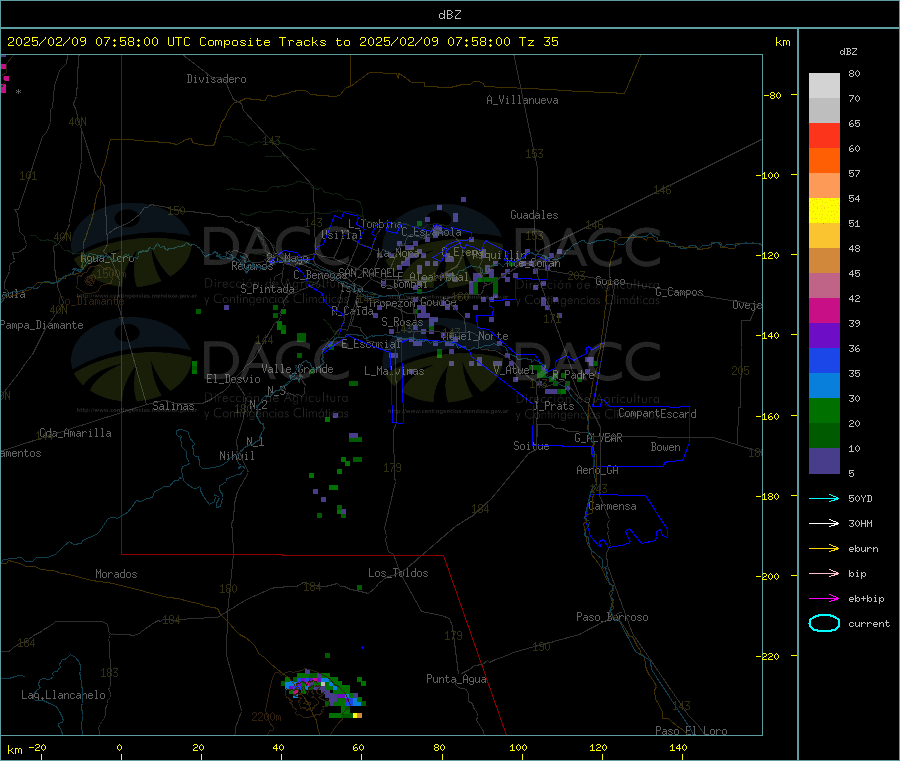Click the S_Pintada map label

(x=267, y=289)
